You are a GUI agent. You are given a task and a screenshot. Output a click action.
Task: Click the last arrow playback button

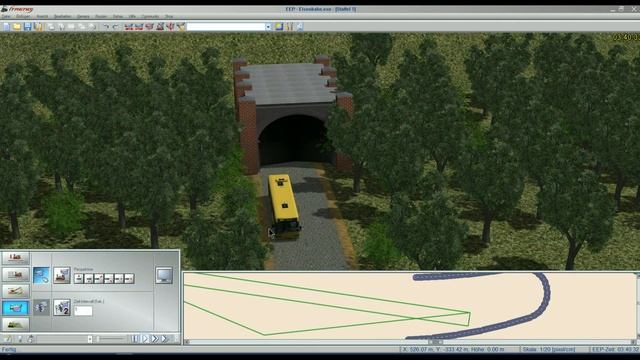[164, 339]
